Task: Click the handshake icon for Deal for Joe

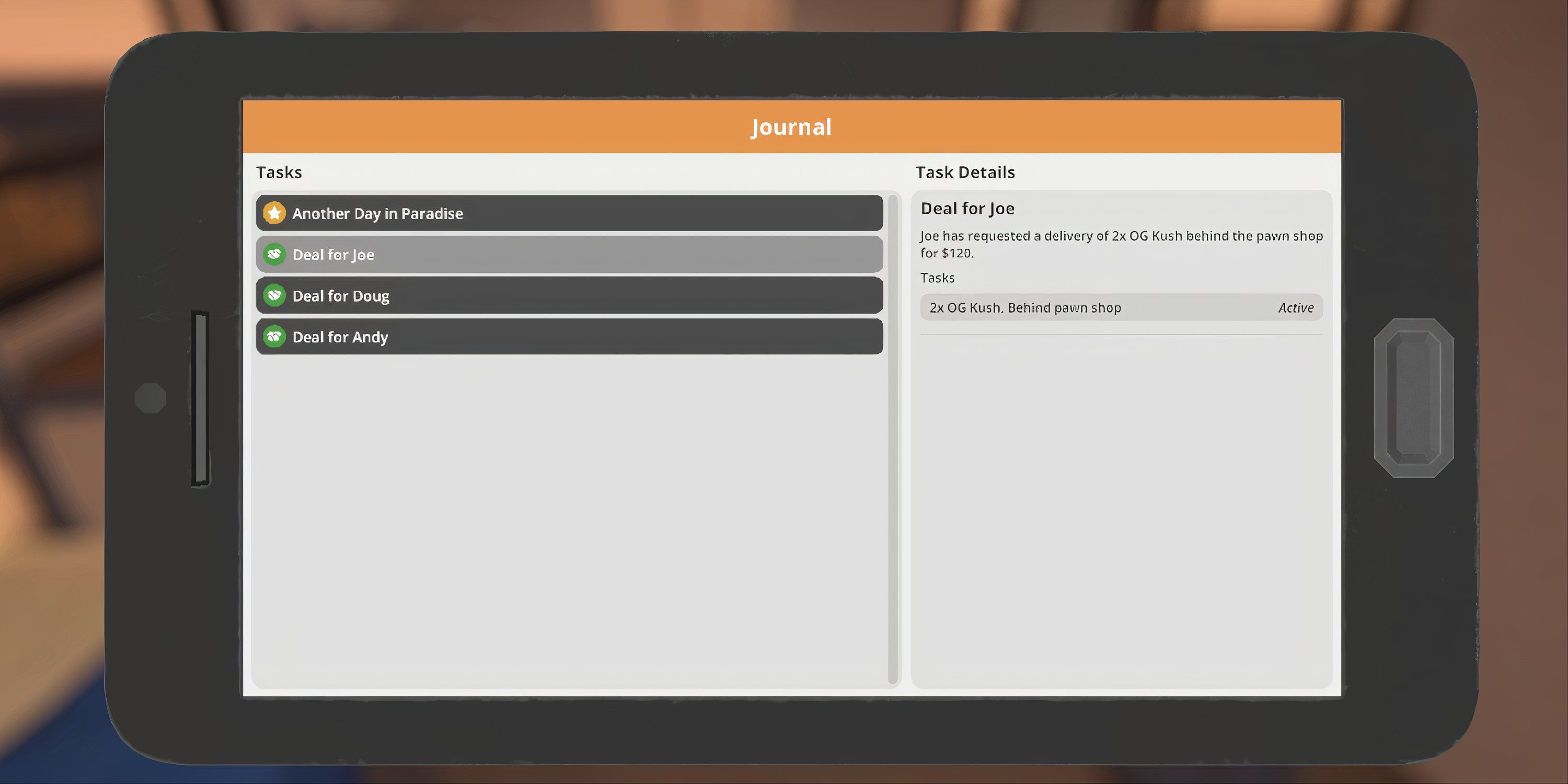Action: pos(274,255)
